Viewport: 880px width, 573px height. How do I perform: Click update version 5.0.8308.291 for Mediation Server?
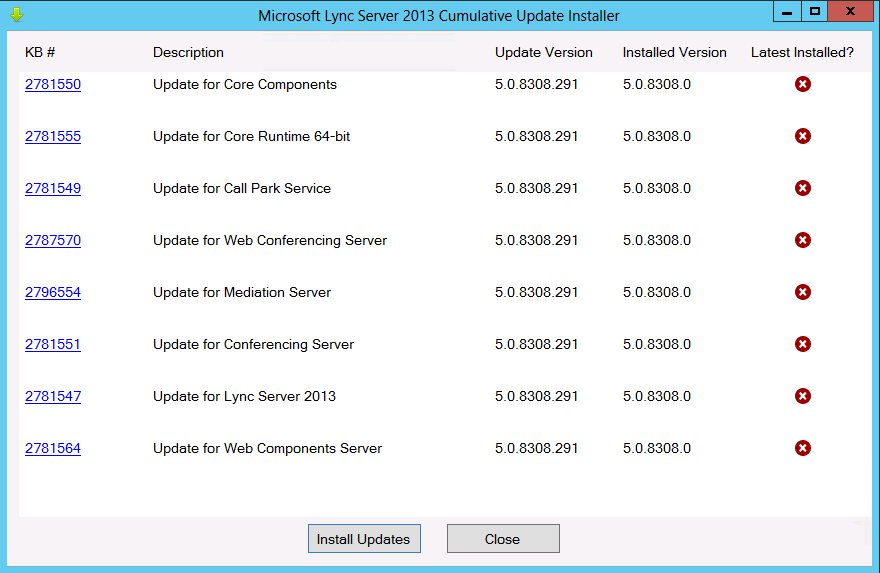536,292
